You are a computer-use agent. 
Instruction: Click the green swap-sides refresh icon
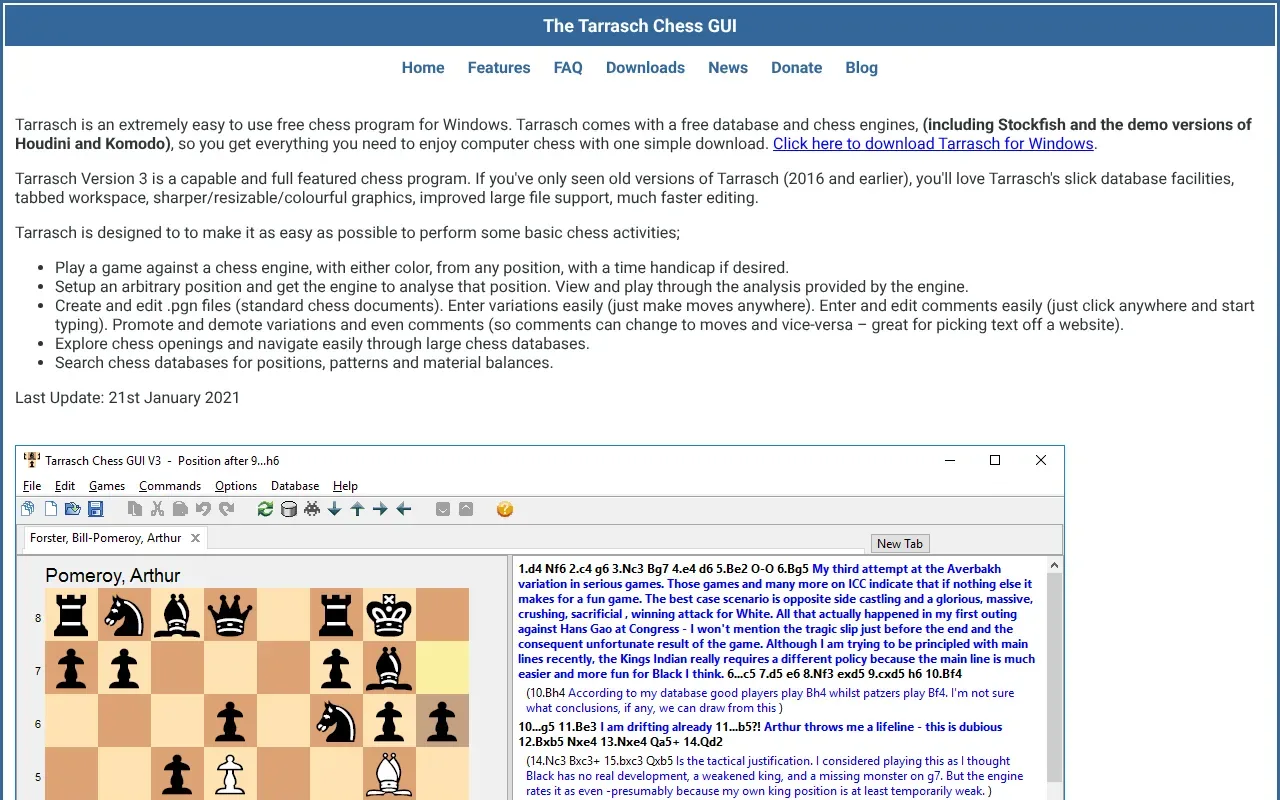click(x=264, y=508)
